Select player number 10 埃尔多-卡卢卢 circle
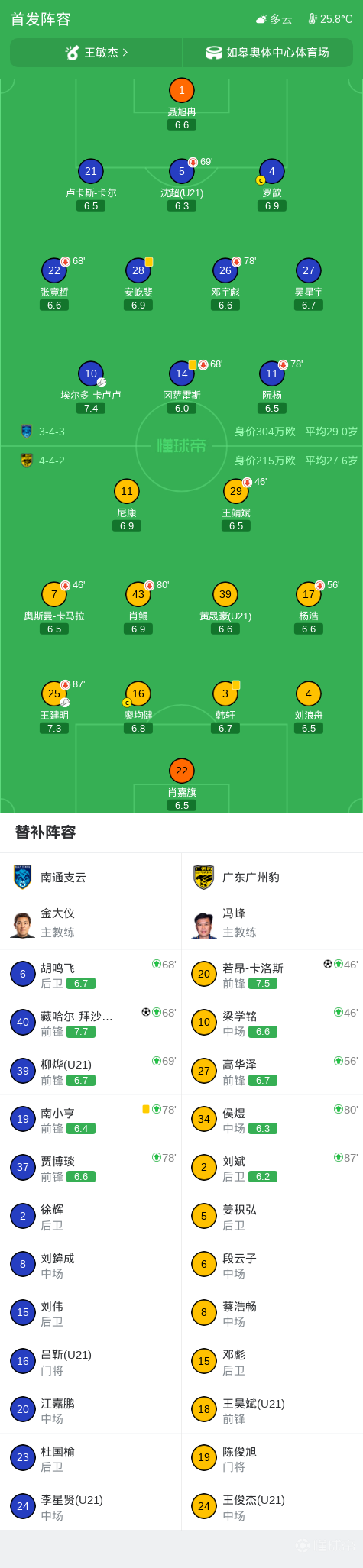Viewport: 363px width, 1568px height. point(91,373)
